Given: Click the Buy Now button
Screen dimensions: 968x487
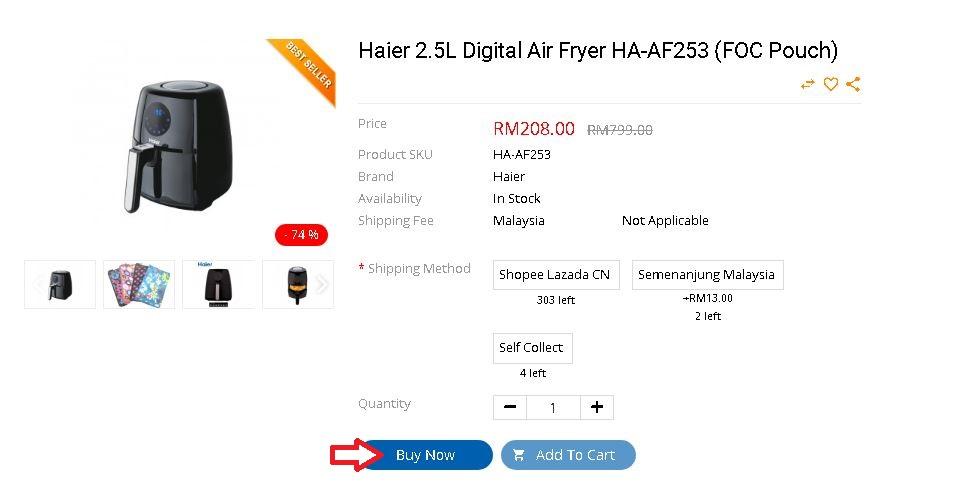Looking at the screenshot, I should (x=426, y=456).
